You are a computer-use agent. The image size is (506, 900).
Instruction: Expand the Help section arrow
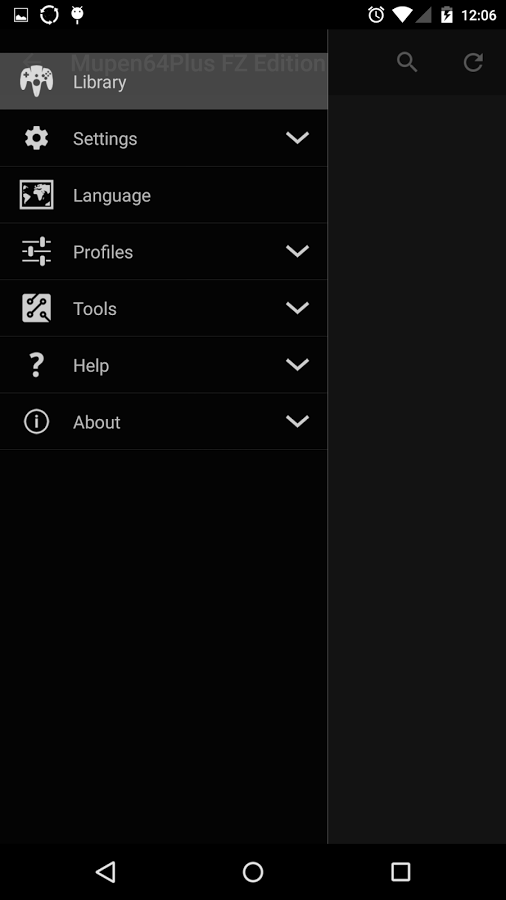(297, 364)
